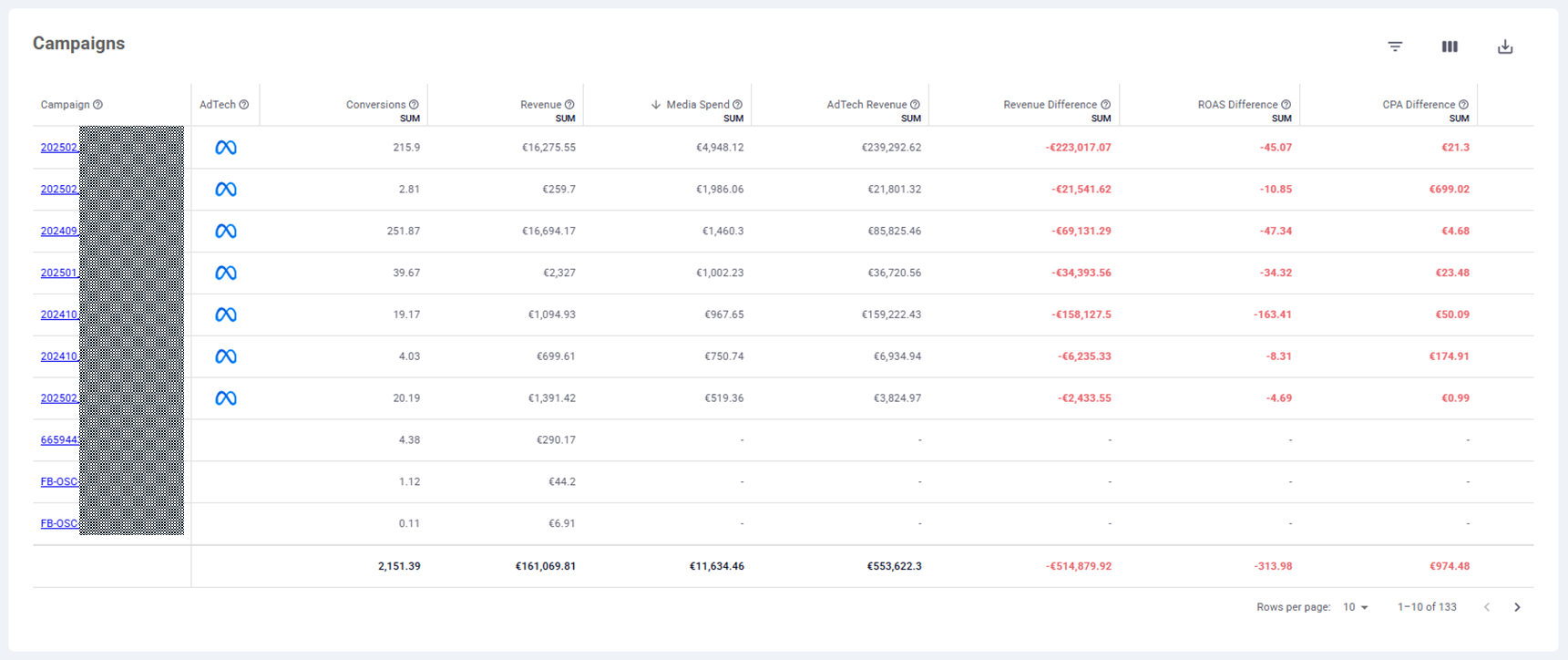Open the table filter icon
1568x660 pixels.
click(x=1395, y=46)
